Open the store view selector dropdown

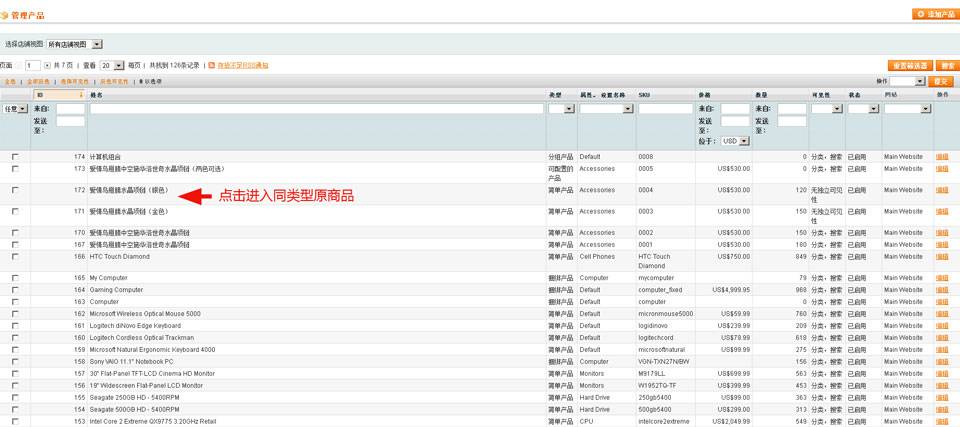(75, 44)
